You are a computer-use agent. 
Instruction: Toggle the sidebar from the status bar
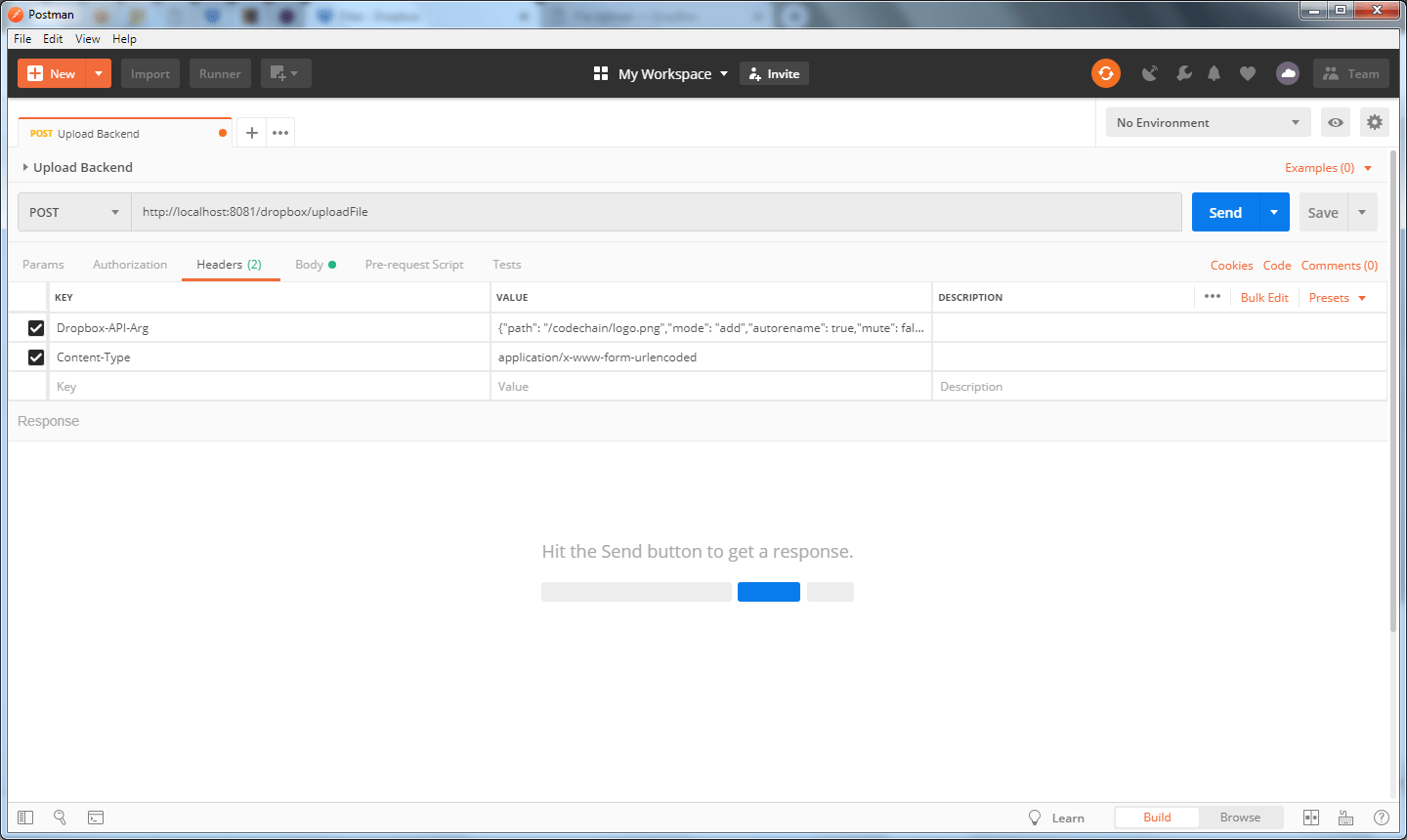pyautogui.click(x=25, y=818)
